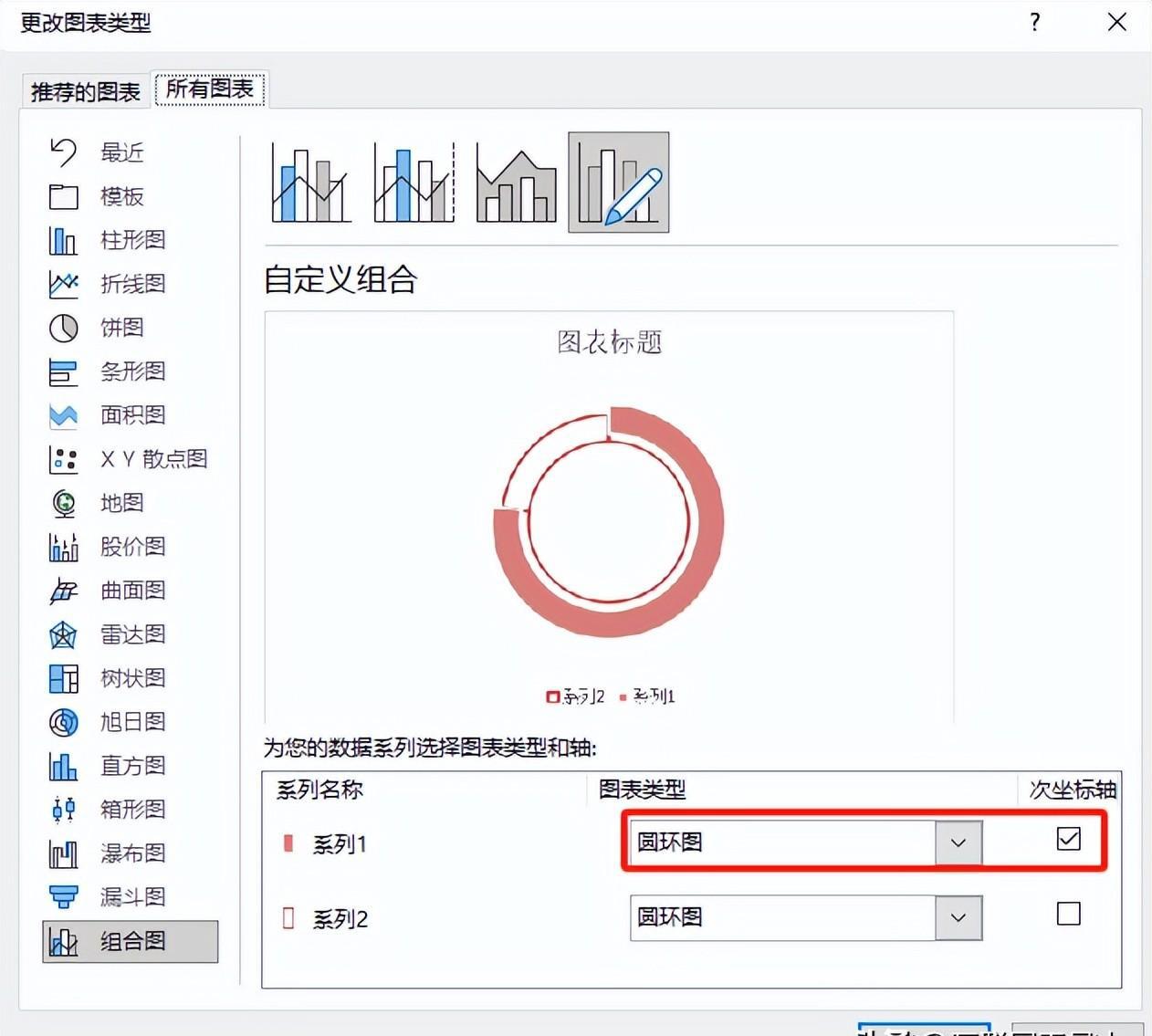Screen dimensions: 1152x1036
Task: Switch to the 所有图表 tab
Action: click(x=210, y=89)
